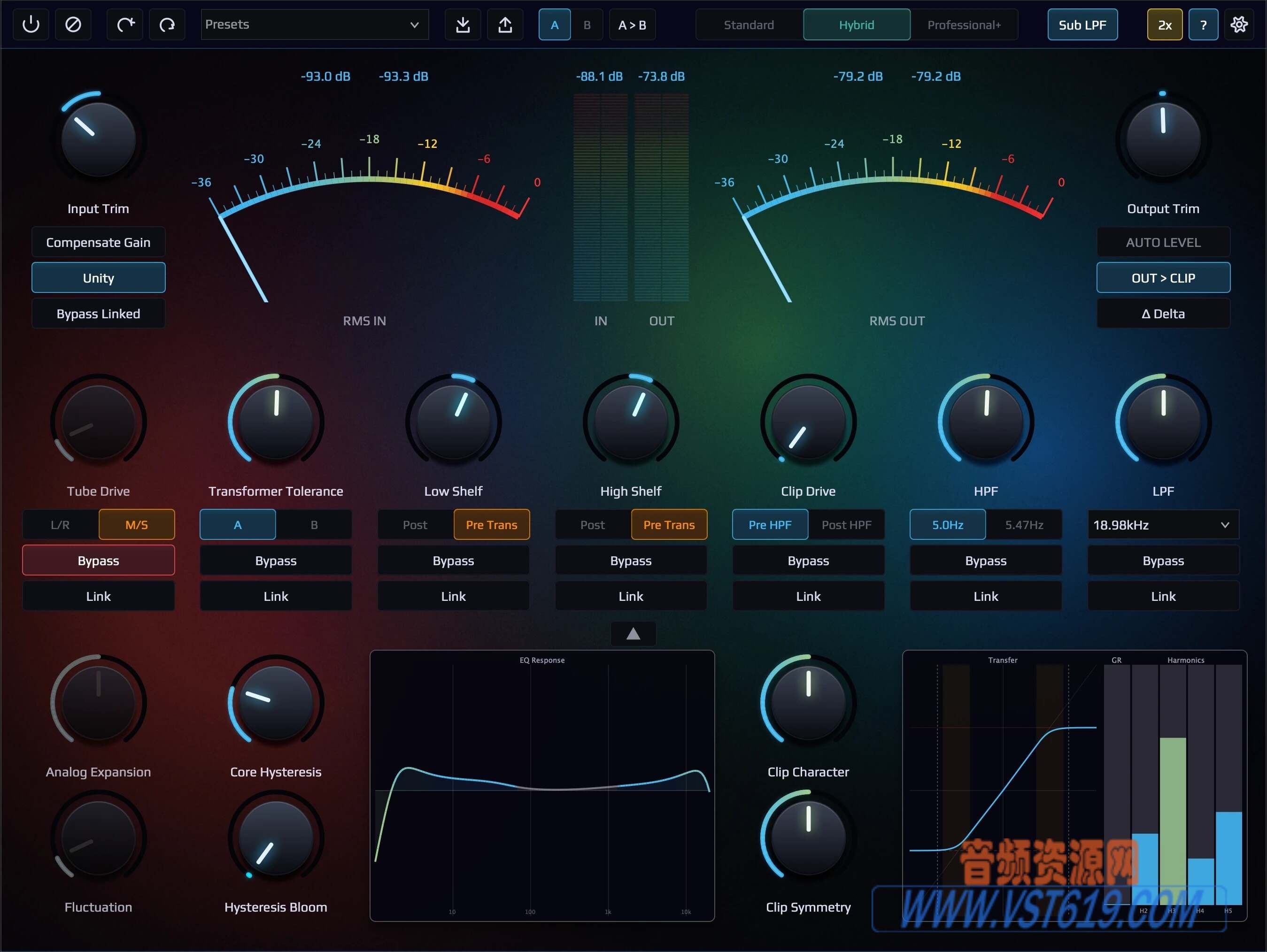
Task: Click the undo icon
Action: point(167,24)
